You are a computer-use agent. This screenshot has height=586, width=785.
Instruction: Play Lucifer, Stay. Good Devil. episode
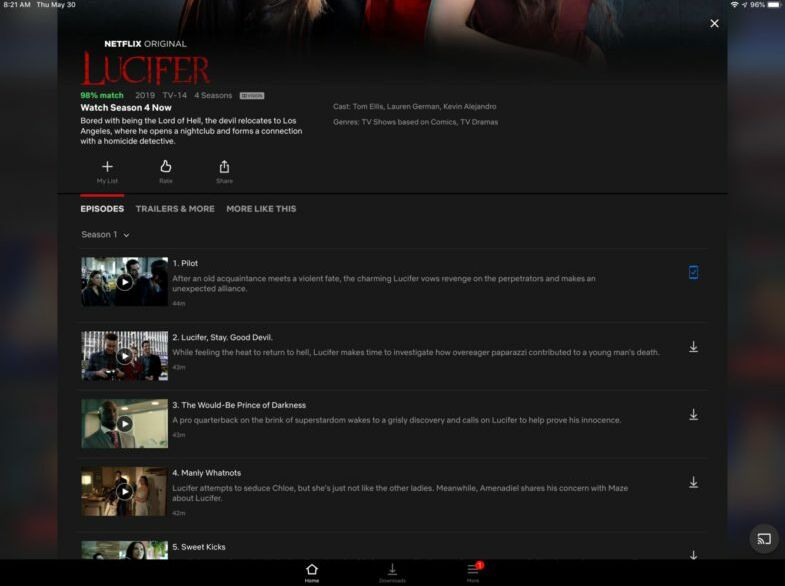(x=125, y=356)
